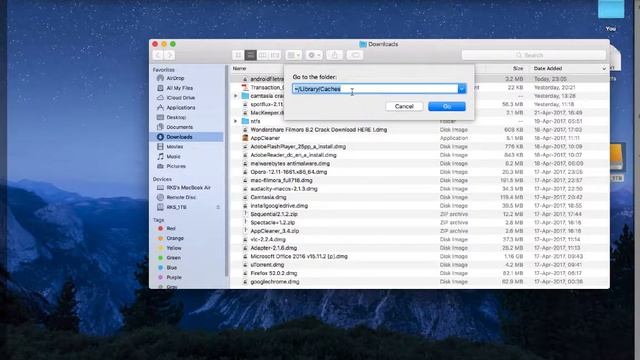Image resolution: width=640 pixels, height=360 pixels.
Task: Open the Arrange items dropdown
Action: [293, 55]
